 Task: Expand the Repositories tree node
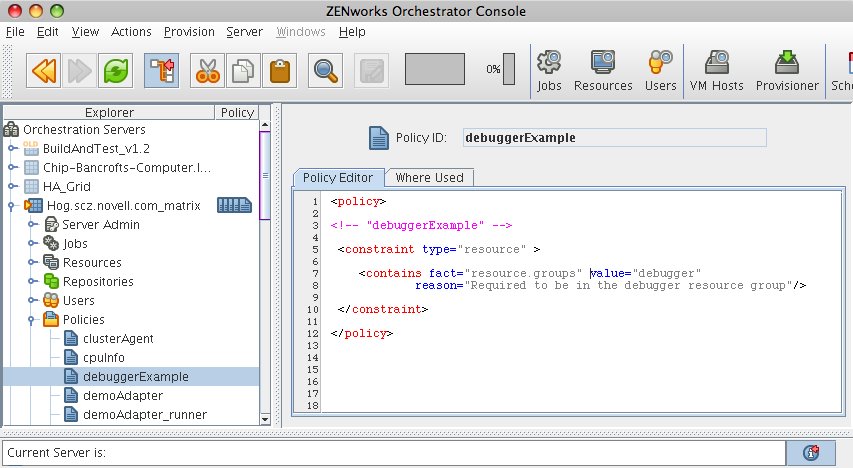[32, 282]
